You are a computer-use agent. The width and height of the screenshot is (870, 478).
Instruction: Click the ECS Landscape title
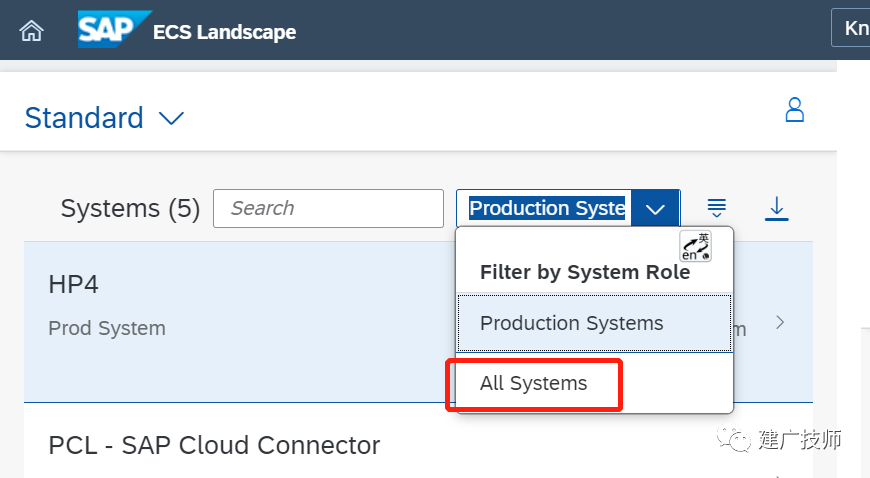point(224,32)
